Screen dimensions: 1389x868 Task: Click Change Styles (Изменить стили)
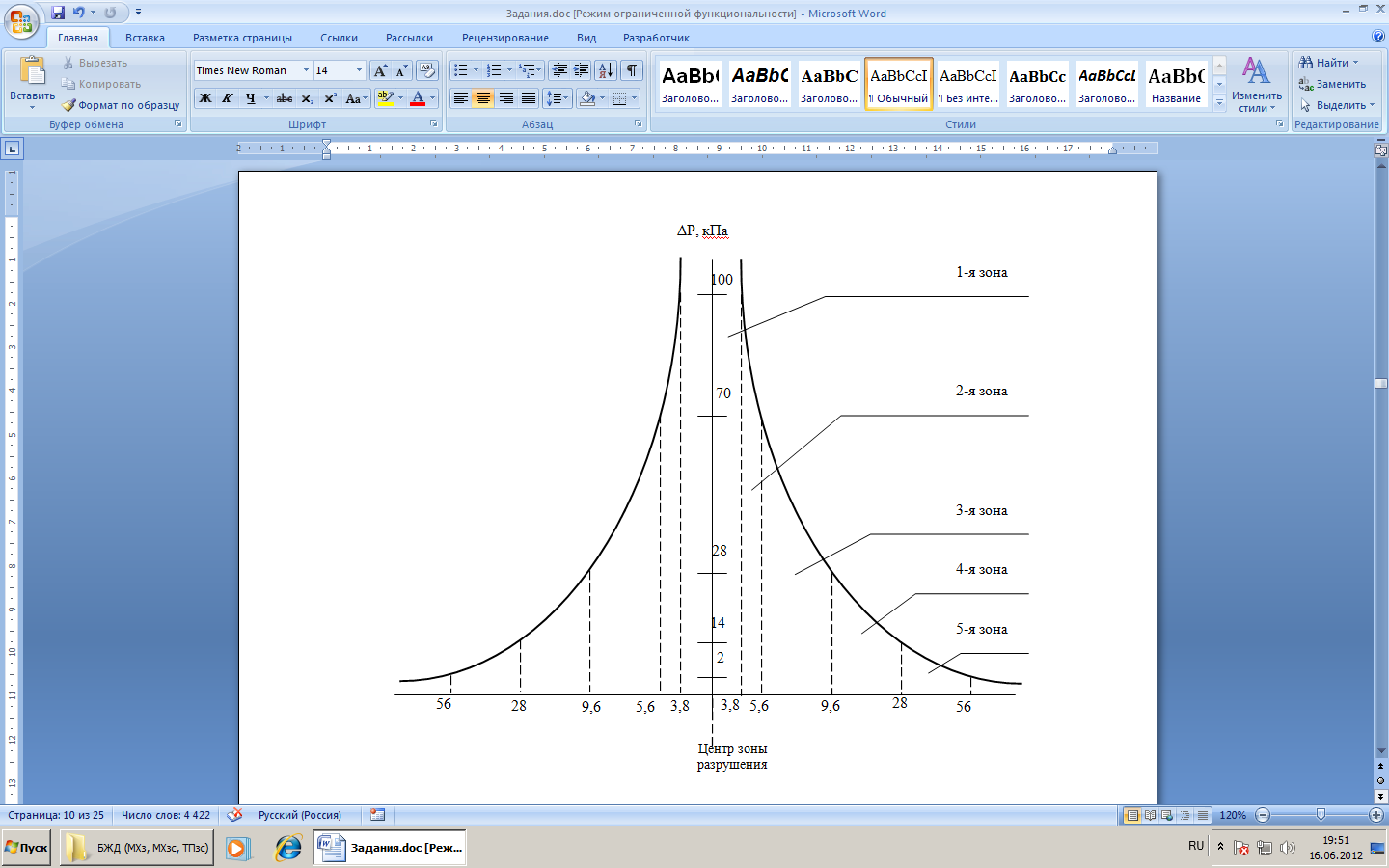coord(1256,84)
